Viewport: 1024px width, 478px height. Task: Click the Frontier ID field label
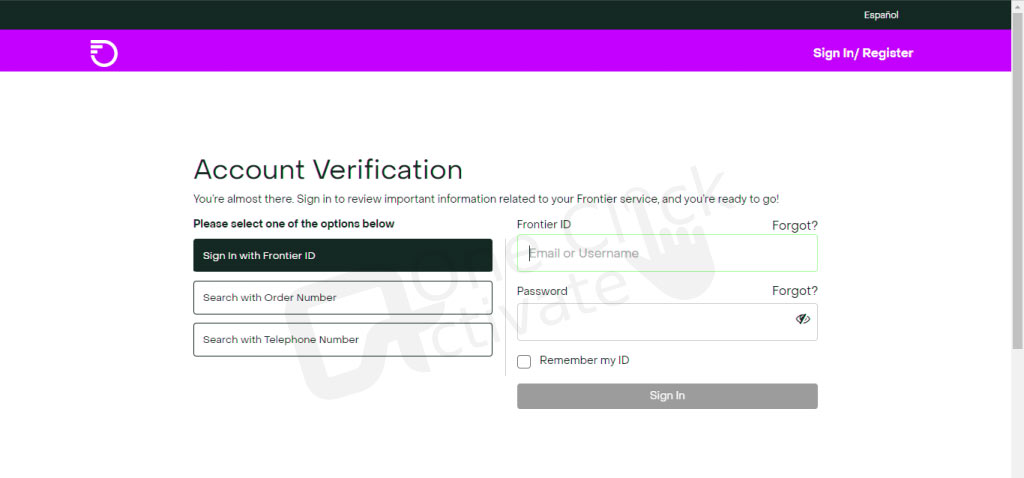tap(544, 225)
